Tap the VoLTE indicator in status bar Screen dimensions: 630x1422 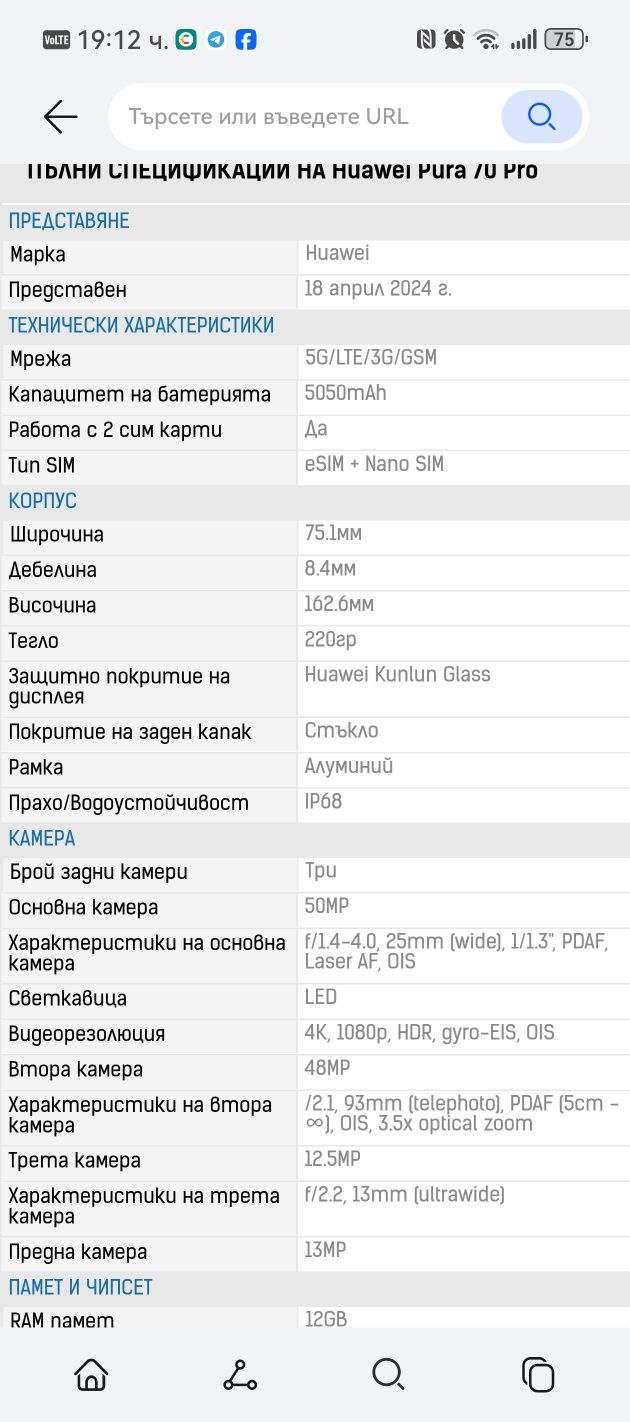point(56,40)
